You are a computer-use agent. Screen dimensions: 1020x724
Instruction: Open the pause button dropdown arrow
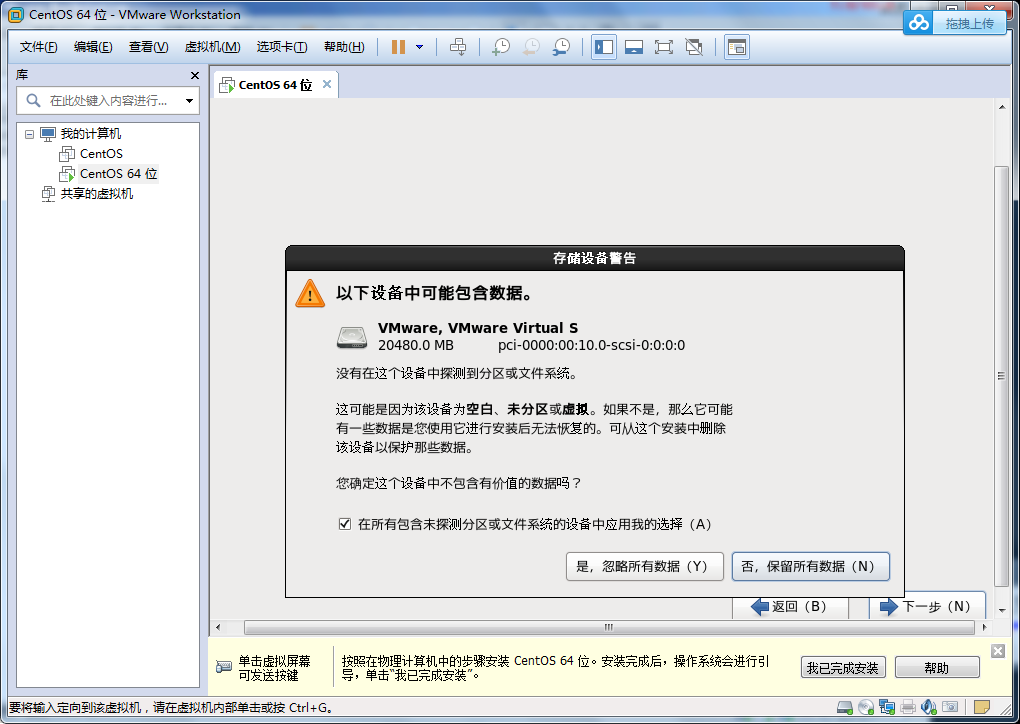(x=421, y=46)
